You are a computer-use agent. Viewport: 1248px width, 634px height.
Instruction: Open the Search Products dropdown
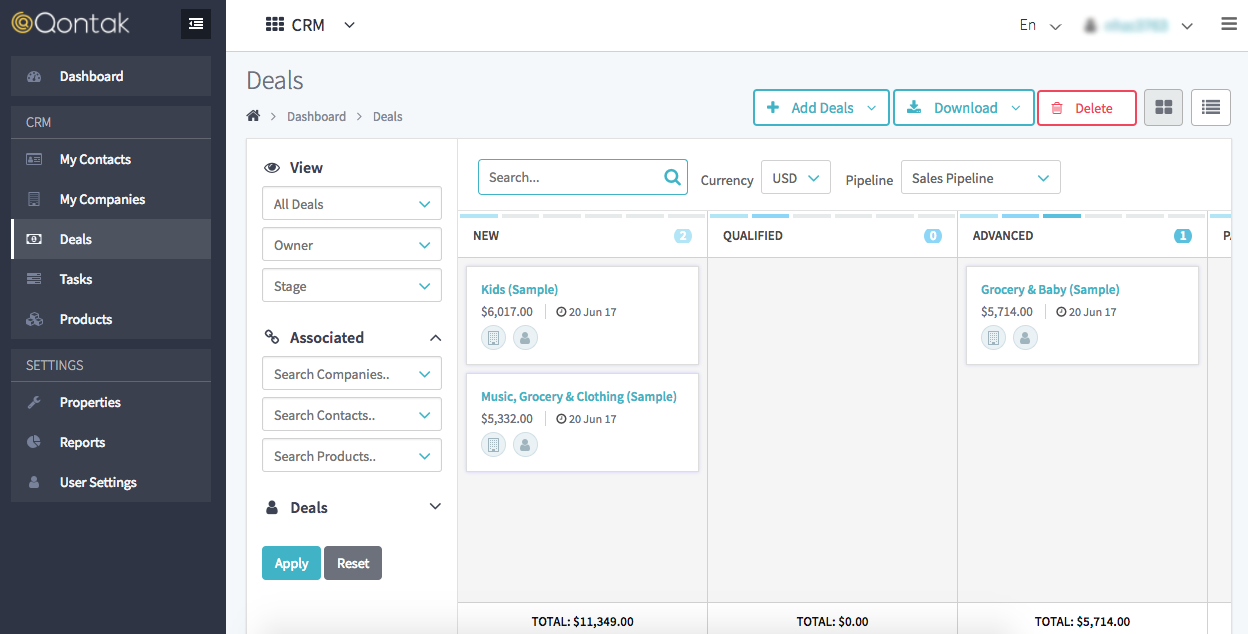352,456
